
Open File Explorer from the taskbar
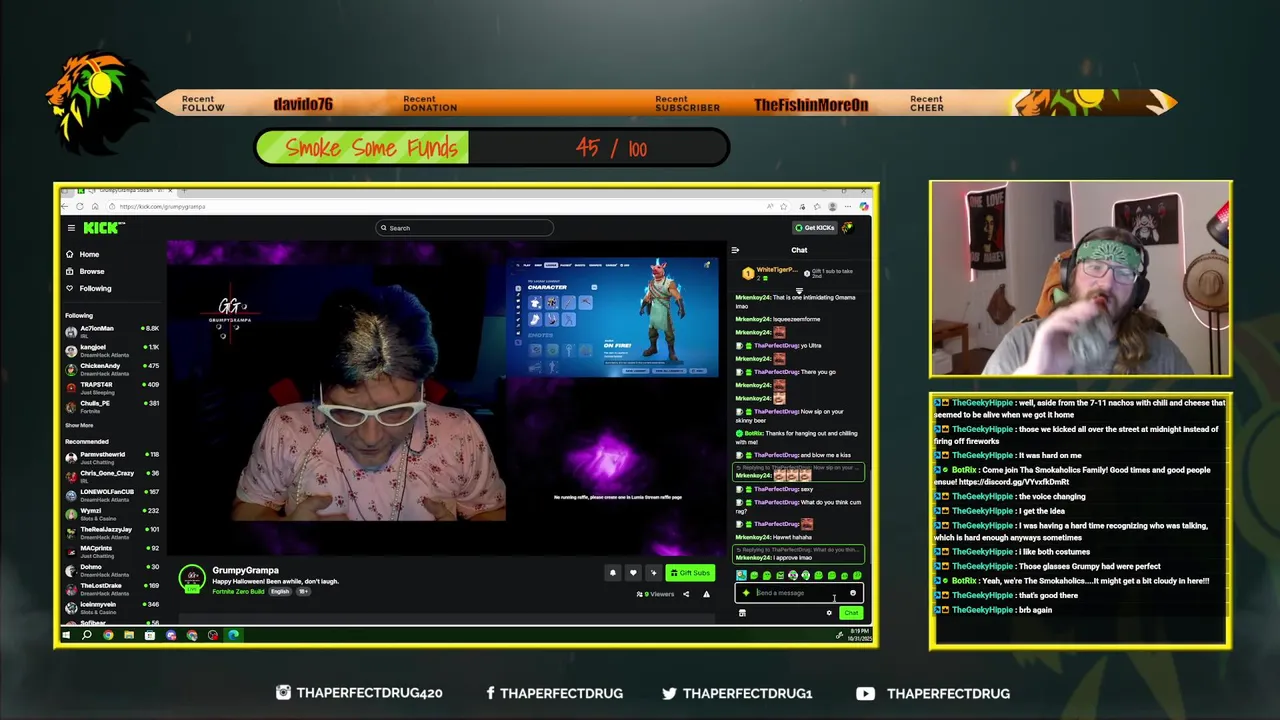[x=129, y=635]
